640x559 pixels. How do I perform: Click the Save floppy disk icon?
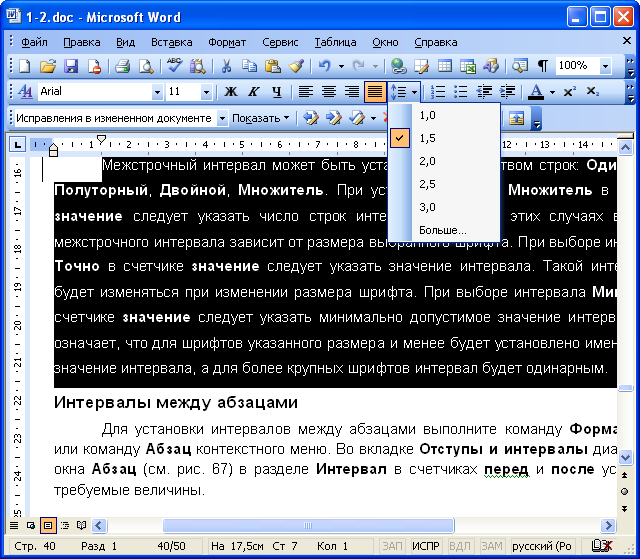71,66
